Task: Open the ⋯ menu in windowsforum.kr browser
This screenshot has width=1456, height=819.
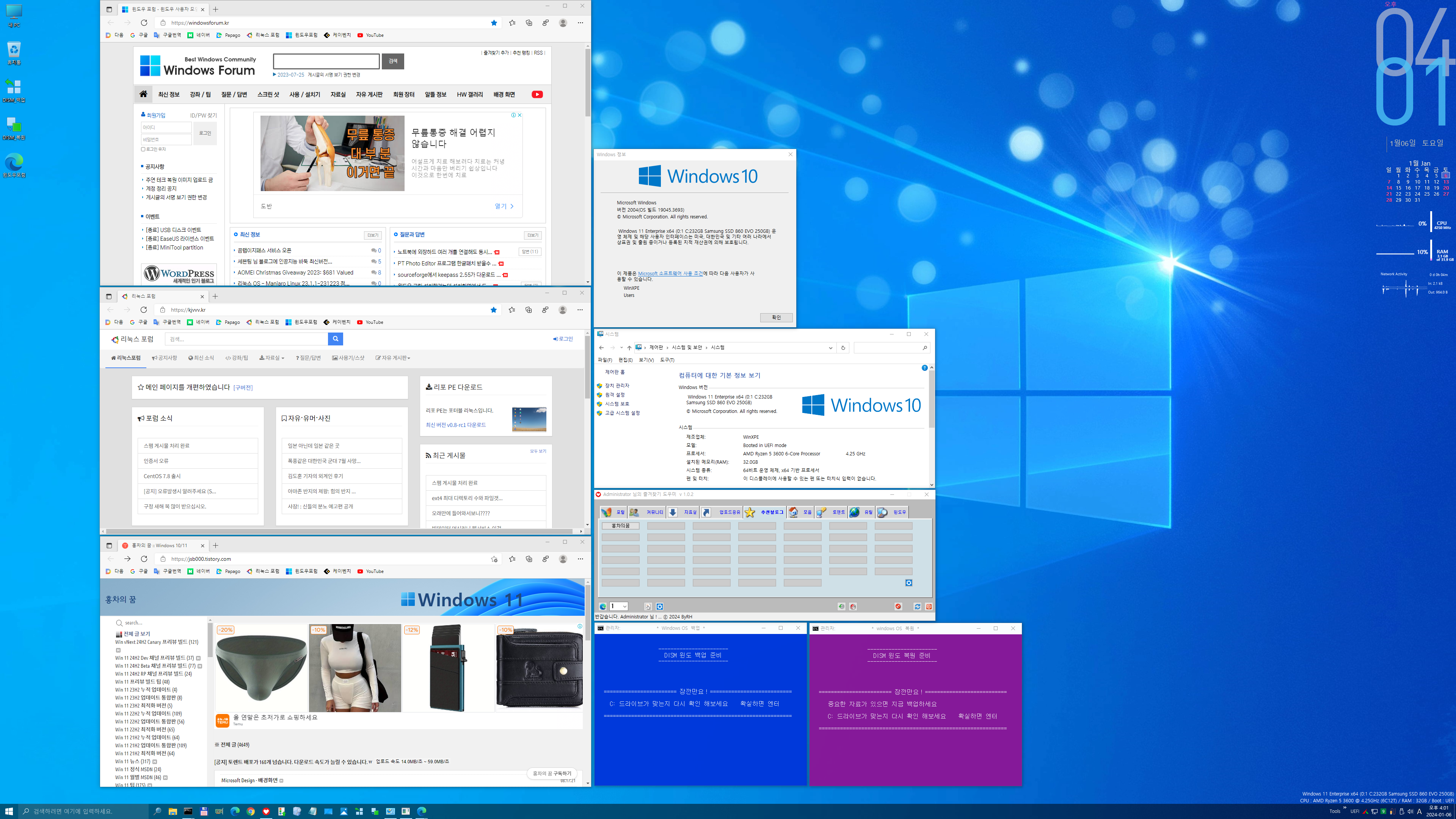Action: 581,23
